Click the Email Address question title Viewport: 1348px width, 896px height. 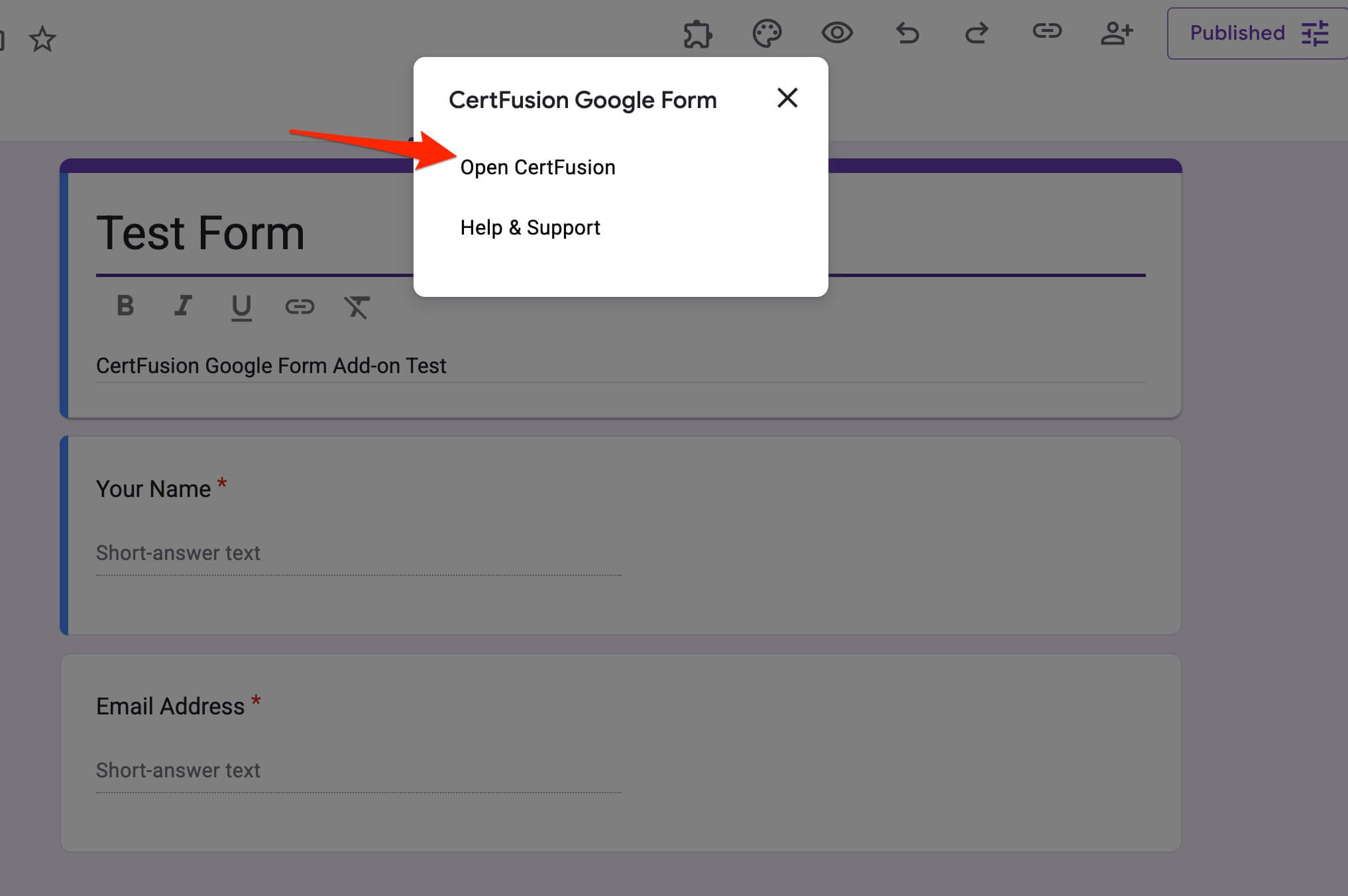(170, 706)
